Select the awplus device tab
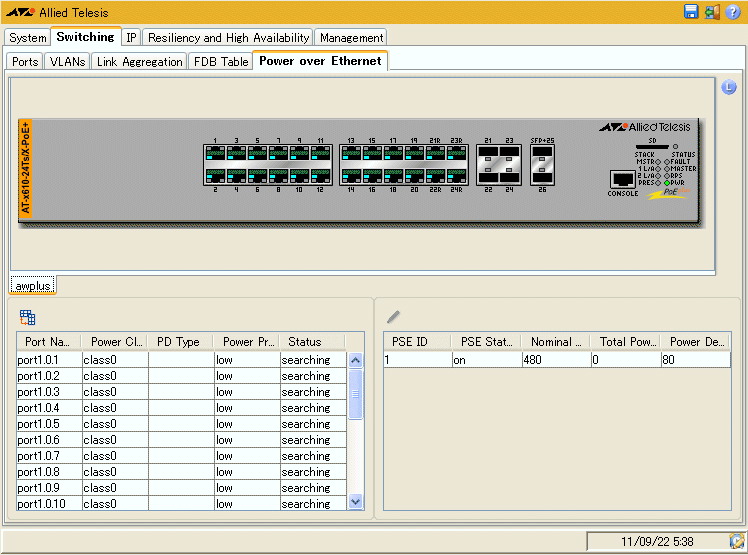The image size is (748, 555). point(32,285)
